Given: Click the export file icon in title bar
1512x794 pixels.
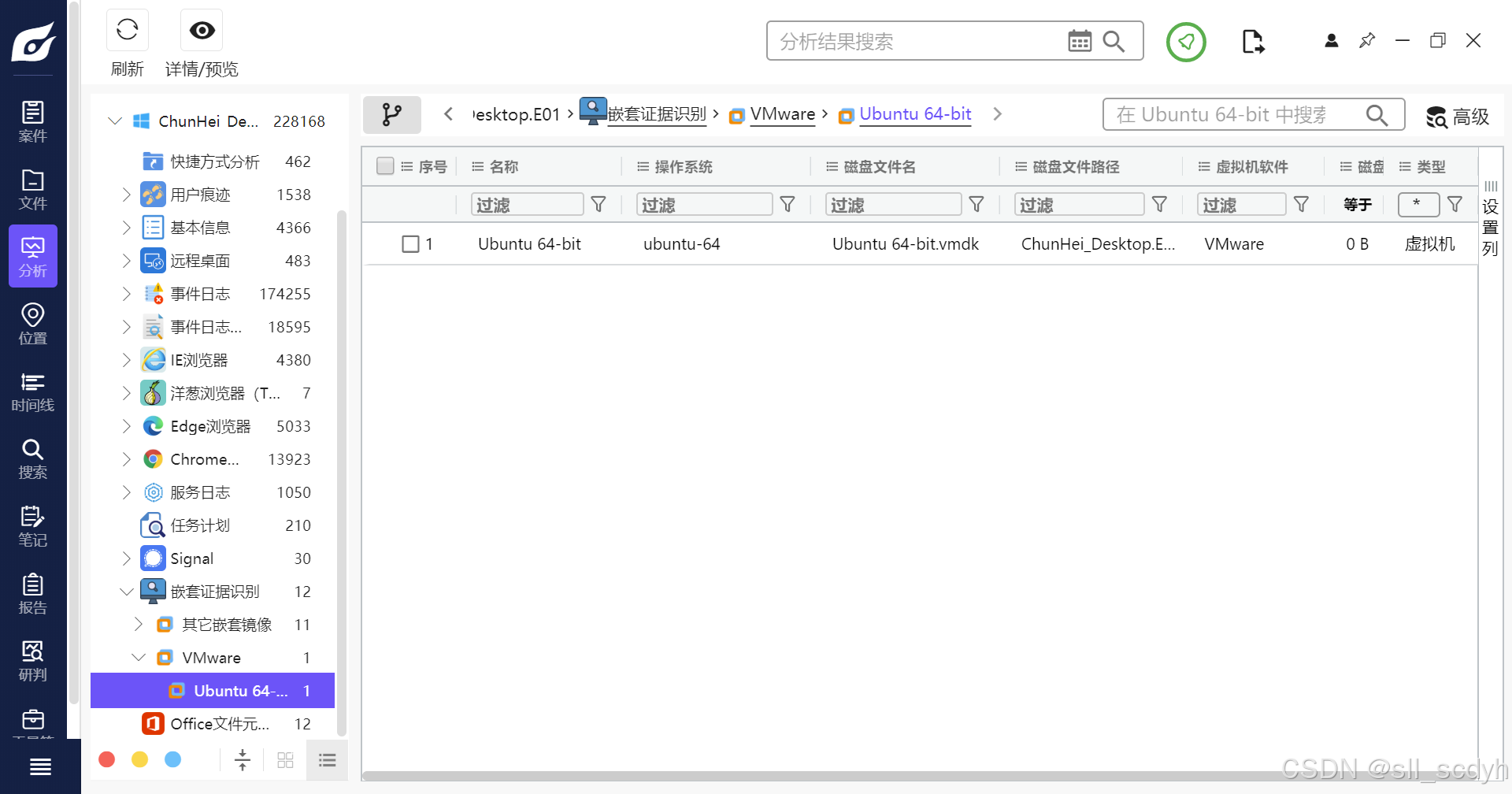Looking at the screenshot, I should pos(1252,41).
